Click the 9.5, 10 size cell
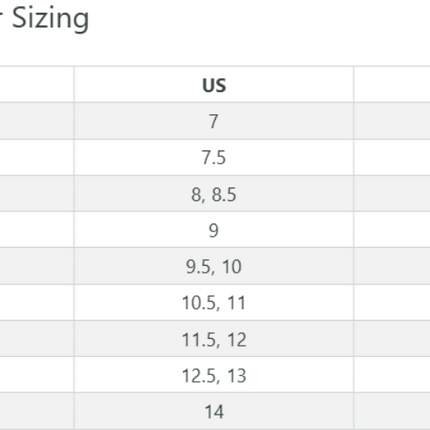 click(x=214, y=266)
